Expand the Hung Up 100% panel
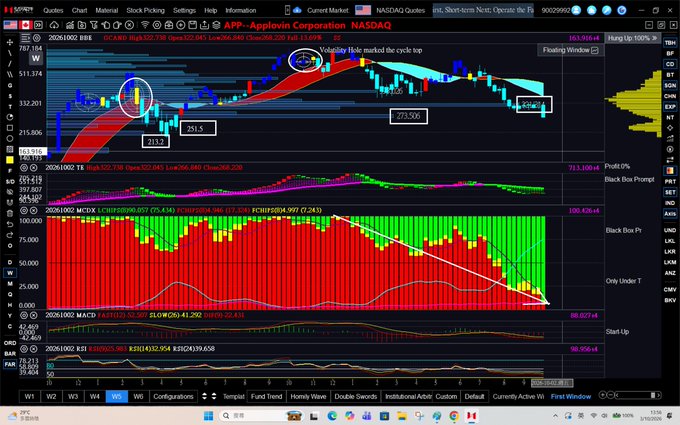The width and height of the screenshot is (680, 425). (633, 38)
